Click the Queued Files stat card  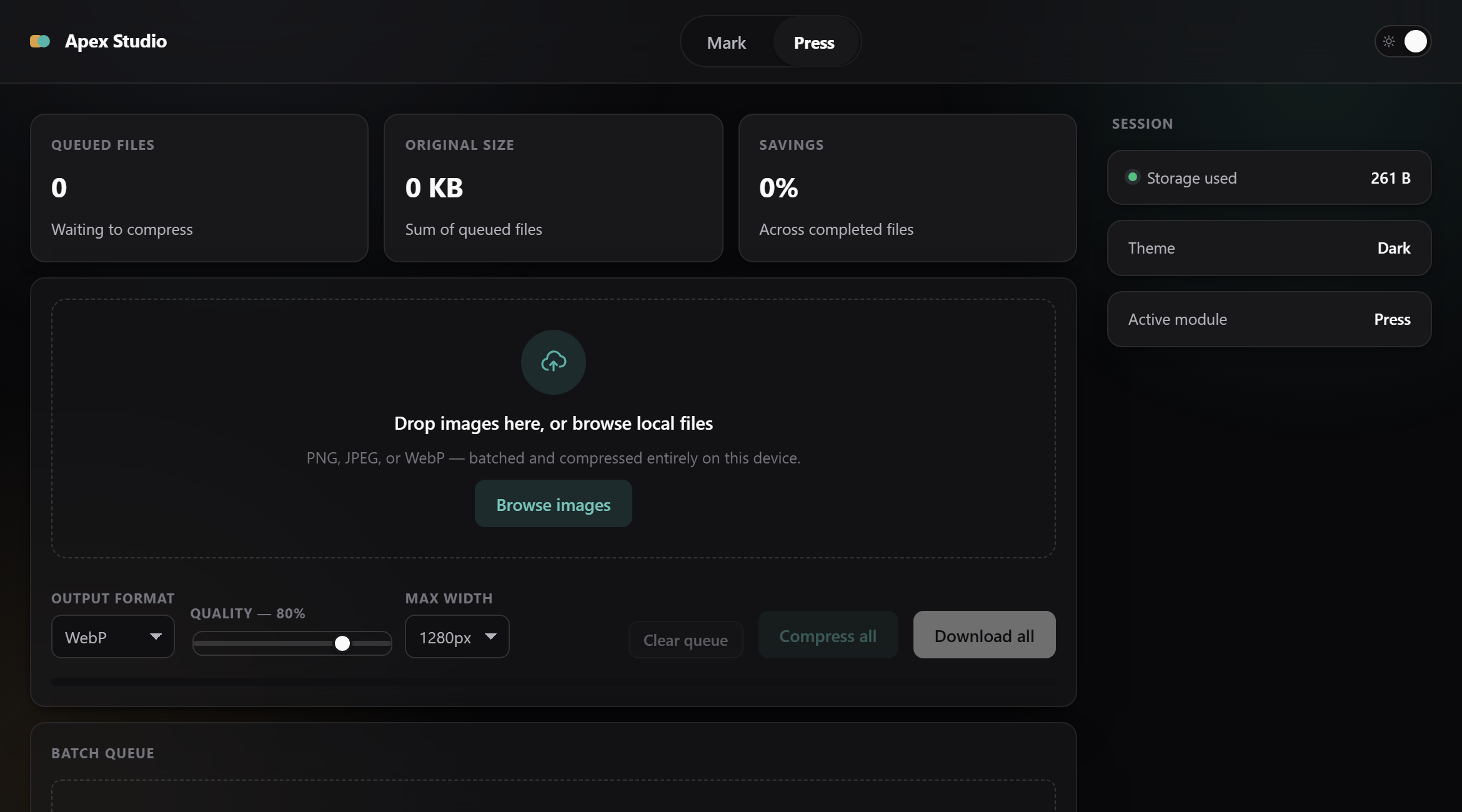click(199, 188)
